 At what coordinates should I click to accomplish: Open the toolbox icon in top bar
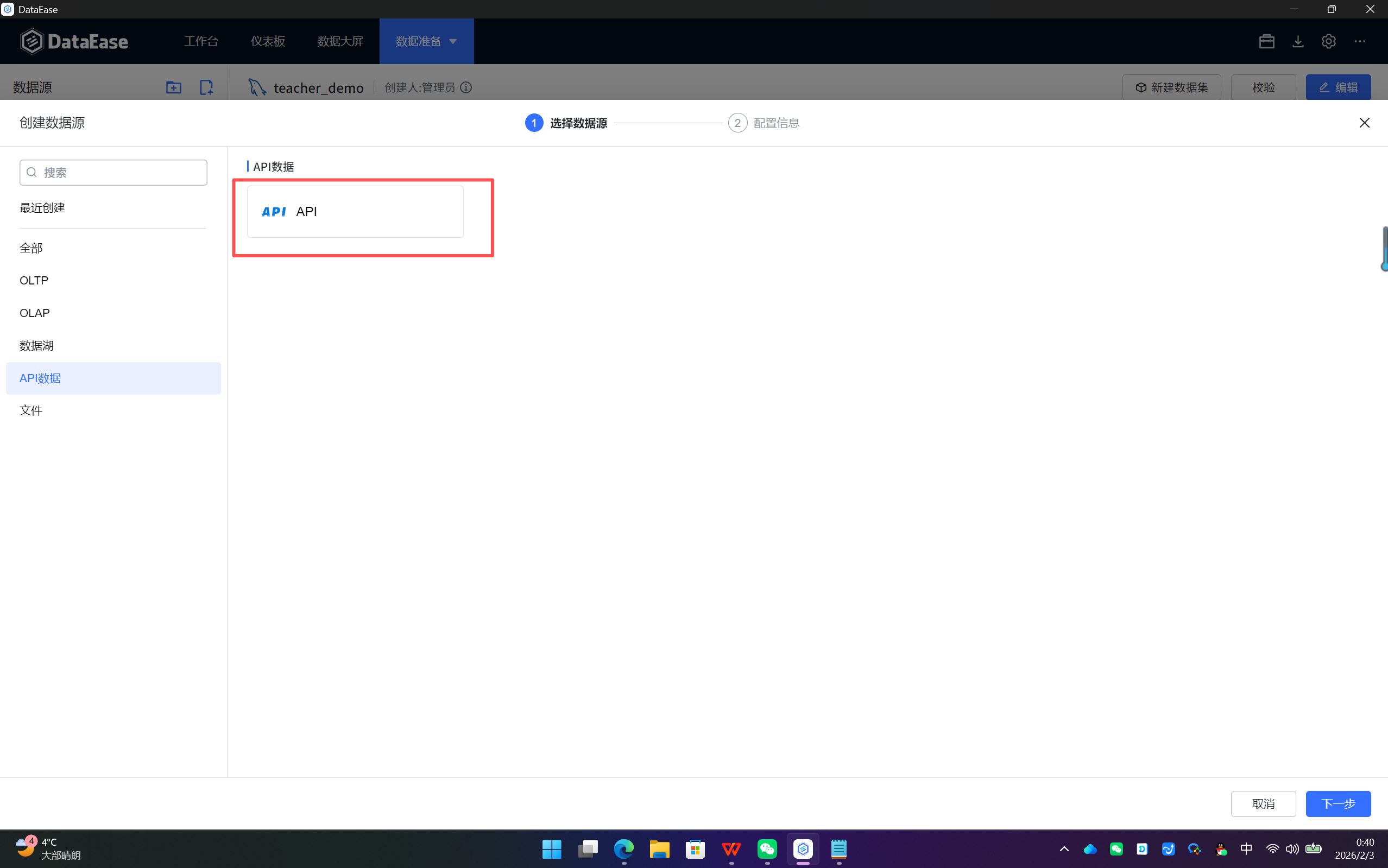[x=1266, y=41]
